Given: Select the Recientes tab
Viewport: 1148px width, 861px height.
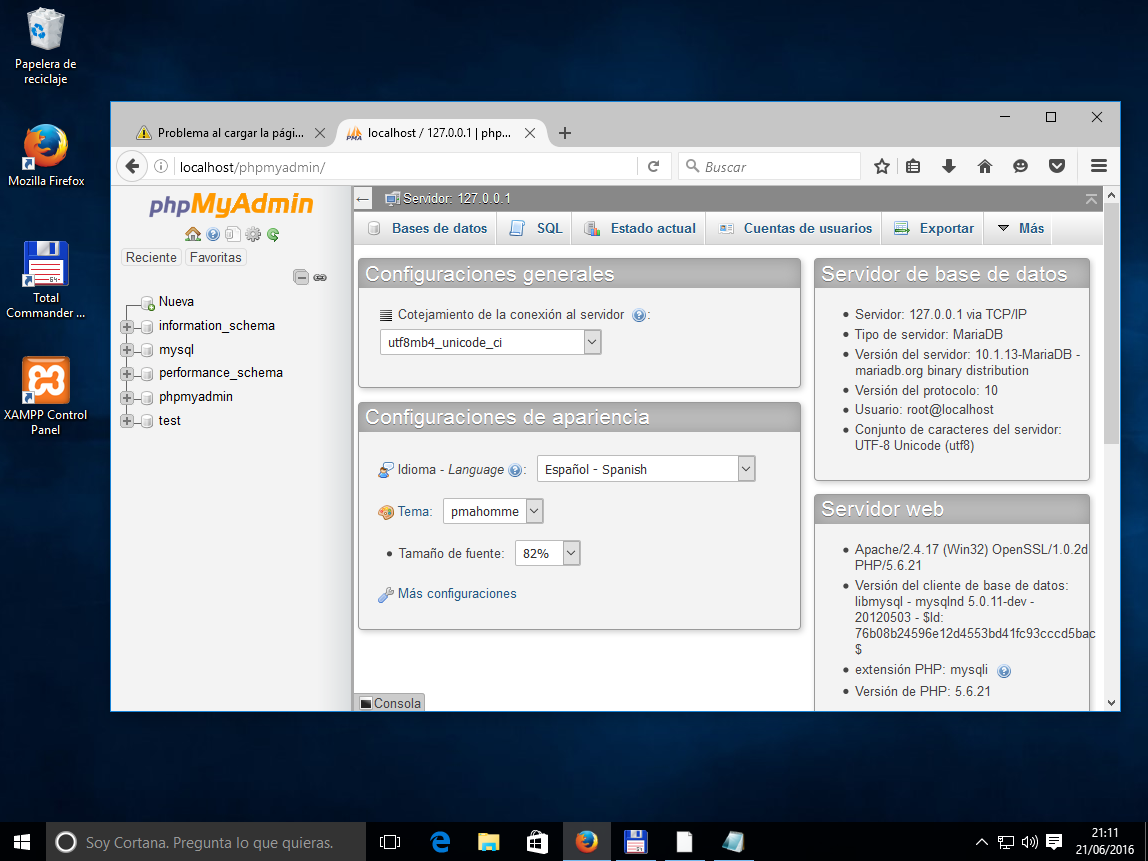Looking at the screenshot, I should tap(151, 257).
